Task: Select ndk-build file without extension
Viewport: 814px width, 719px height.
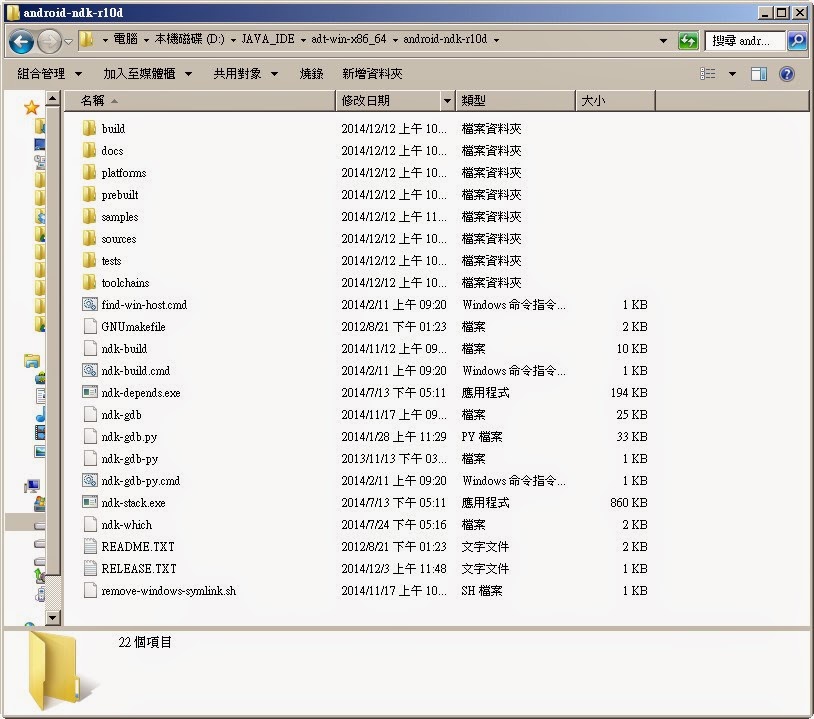Action: coord(124,349)
